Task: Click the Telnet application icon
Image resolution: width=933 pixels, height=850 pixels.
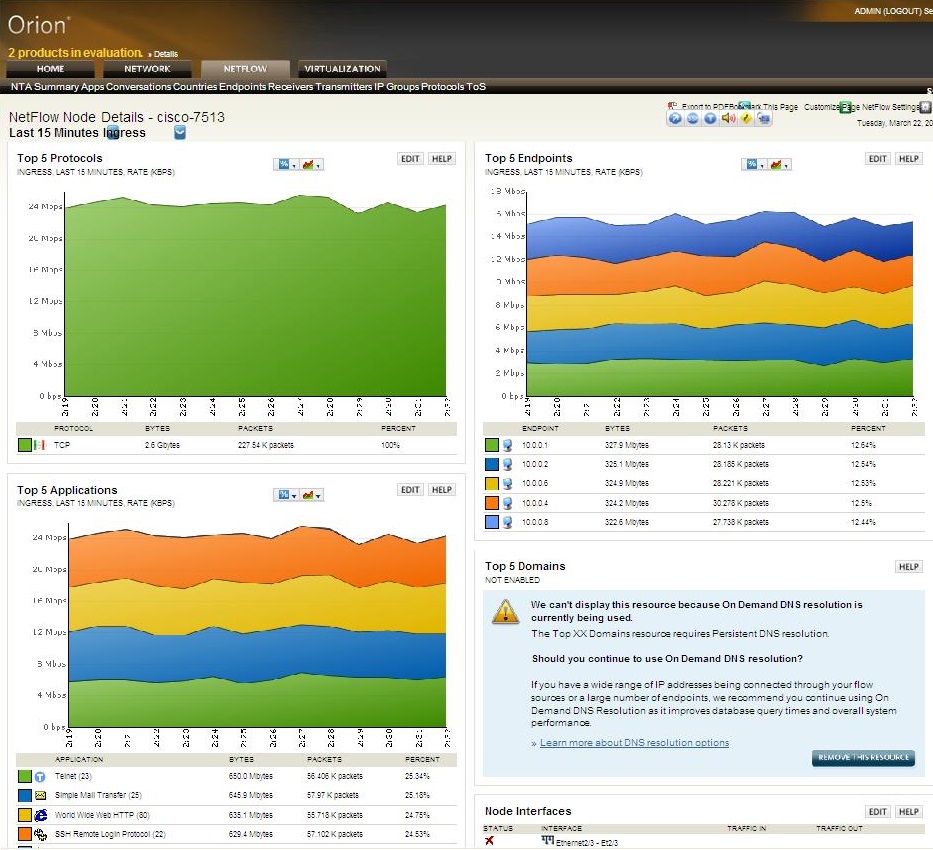Action: [40, 776]
